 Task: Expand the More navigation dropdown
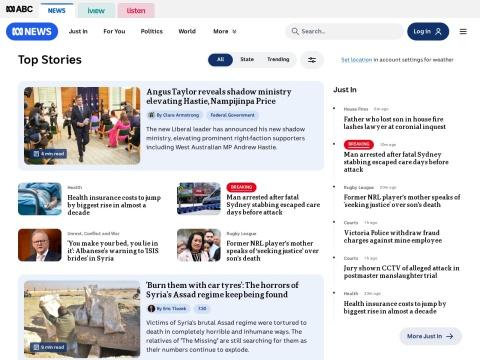tap(225, 31)
